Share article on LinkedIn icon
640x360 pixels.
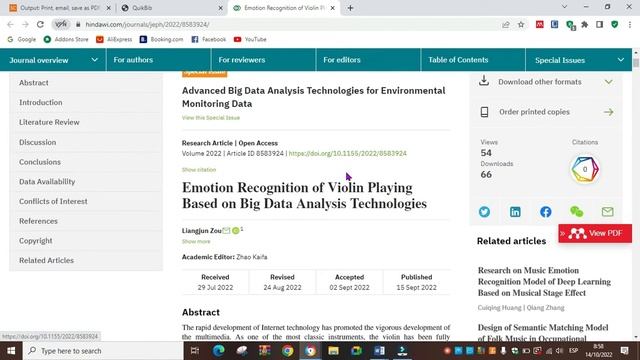pos(515,212)
